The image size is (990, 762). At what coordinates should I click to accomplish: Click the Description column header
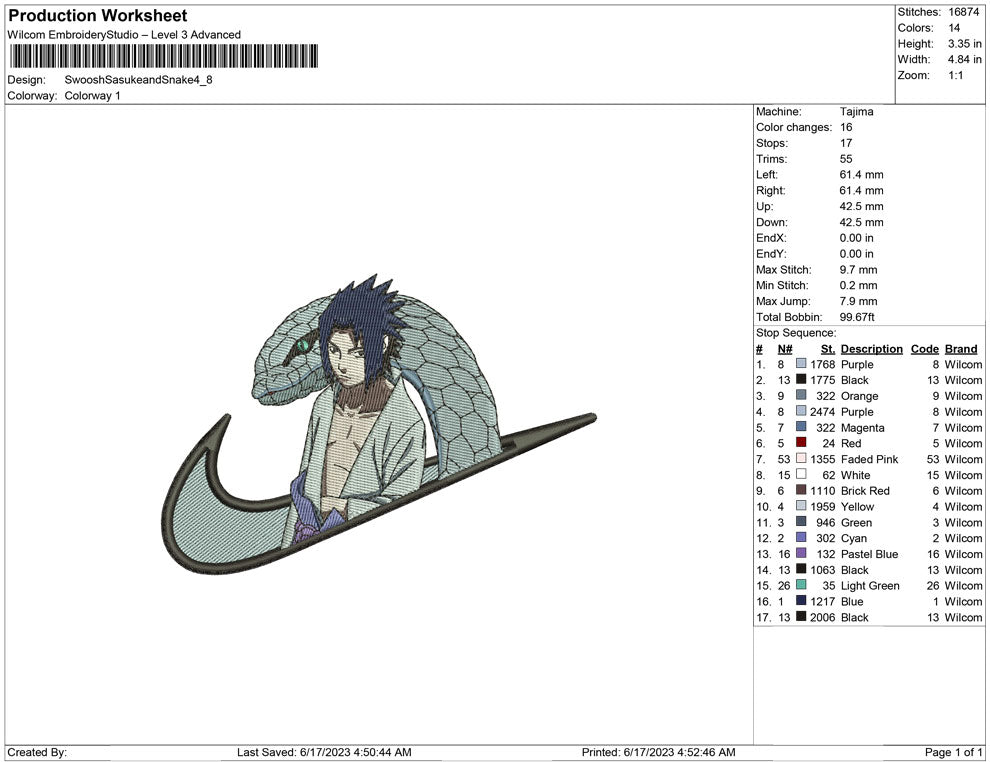871,349
